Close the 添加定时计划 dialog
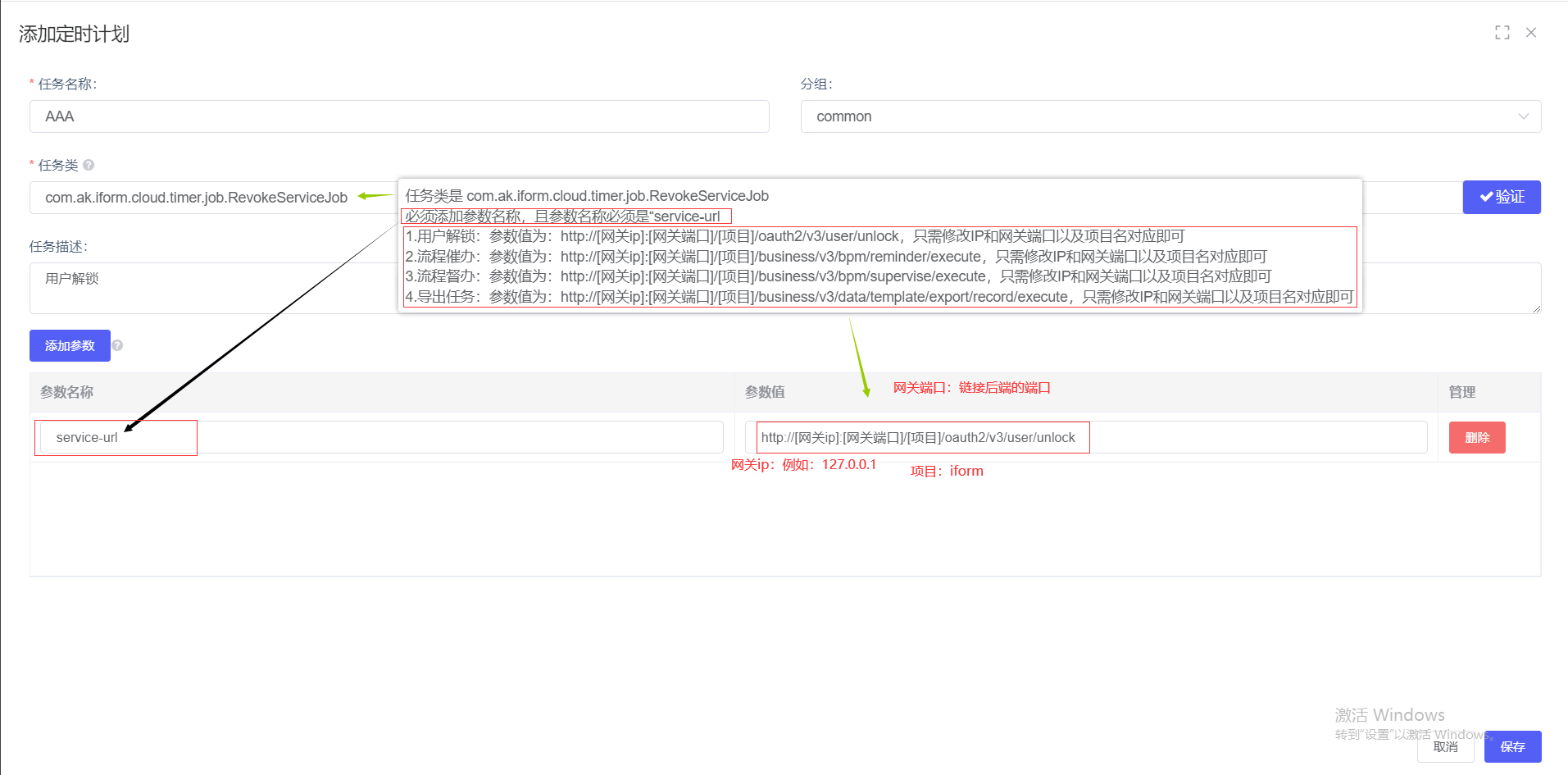This screenshot has width=1568, height=775. [x=1530, y=33]
